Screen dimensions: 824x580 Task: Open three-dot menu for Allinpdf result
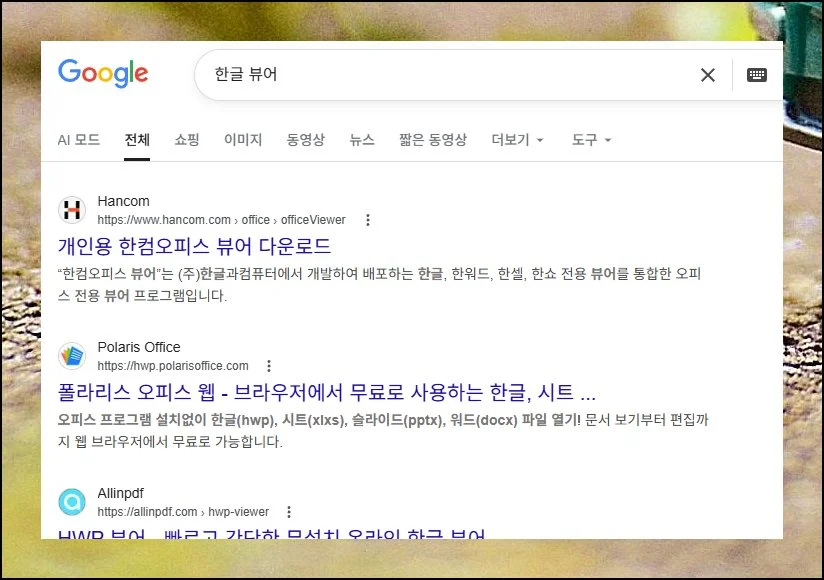coord(290,512)
